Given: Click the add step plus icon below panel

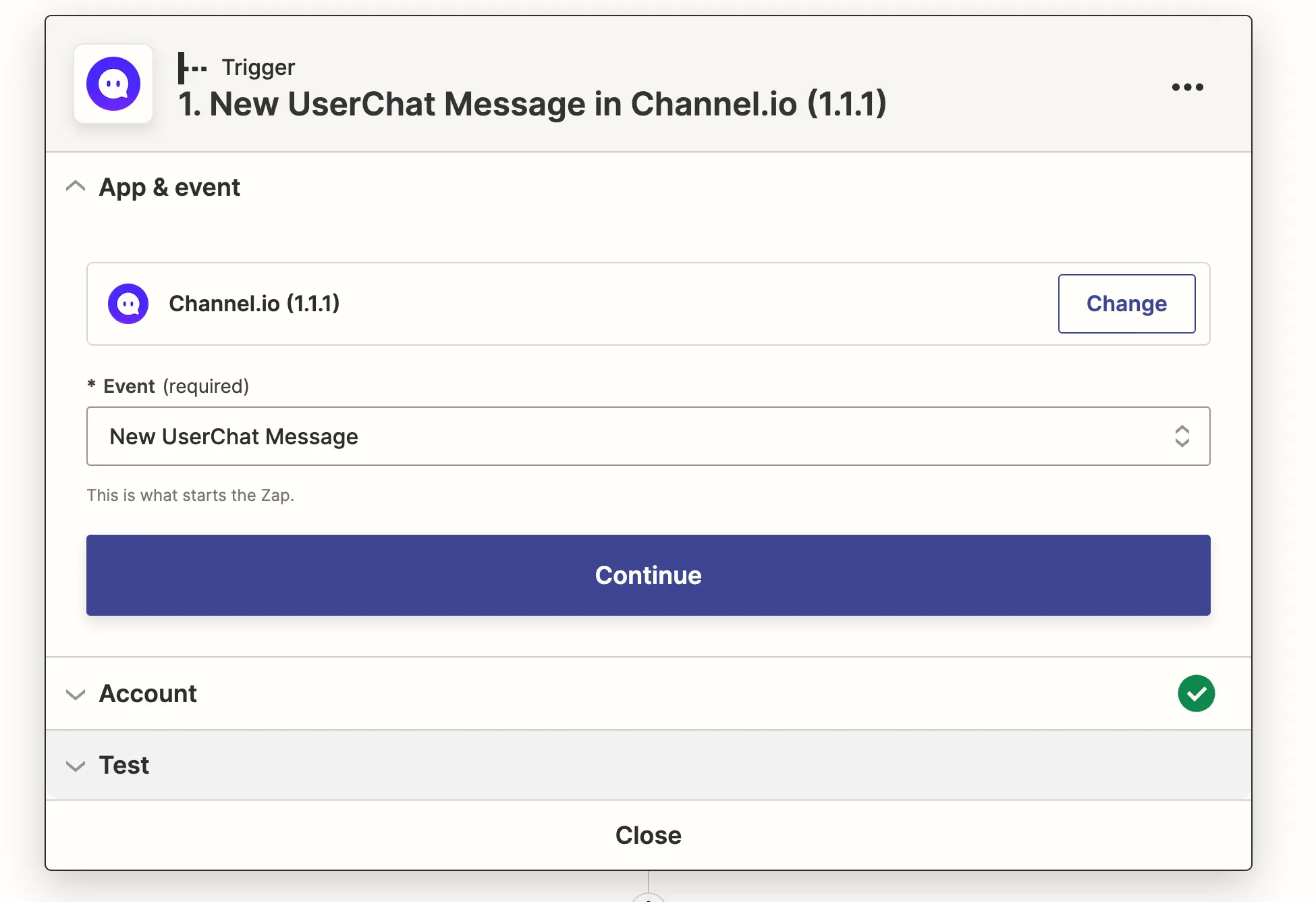Looking at the screenshot, I should pyautogui.click(x=648, y=897).
